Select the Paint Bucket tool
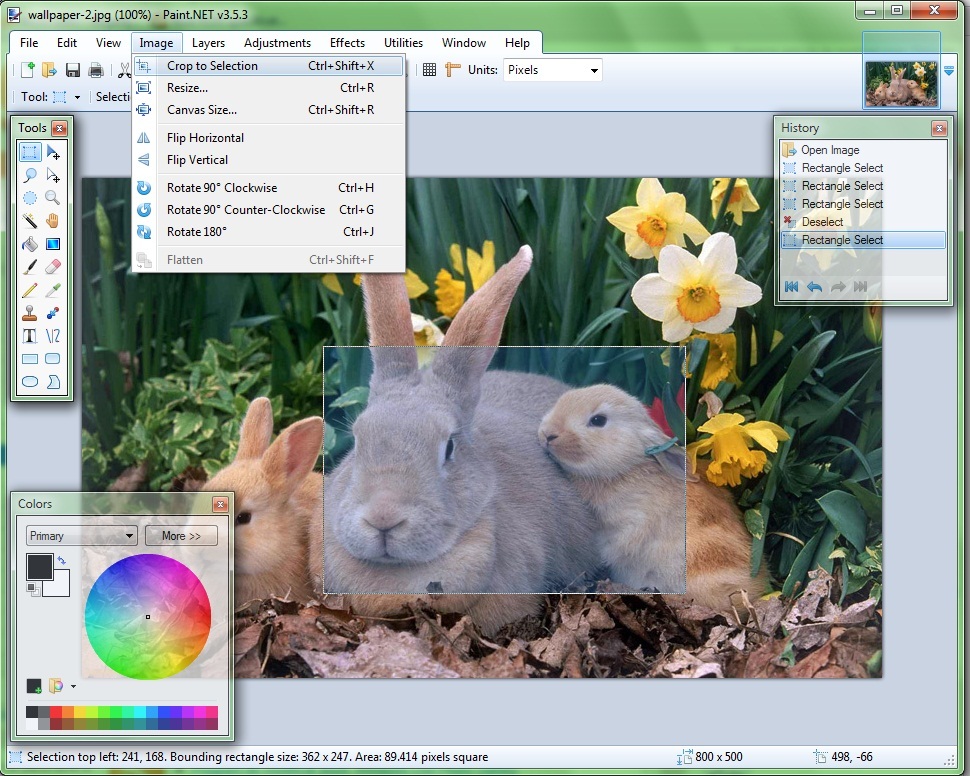The width and height of the screenshot is (970, 776). tap(30, 244)
